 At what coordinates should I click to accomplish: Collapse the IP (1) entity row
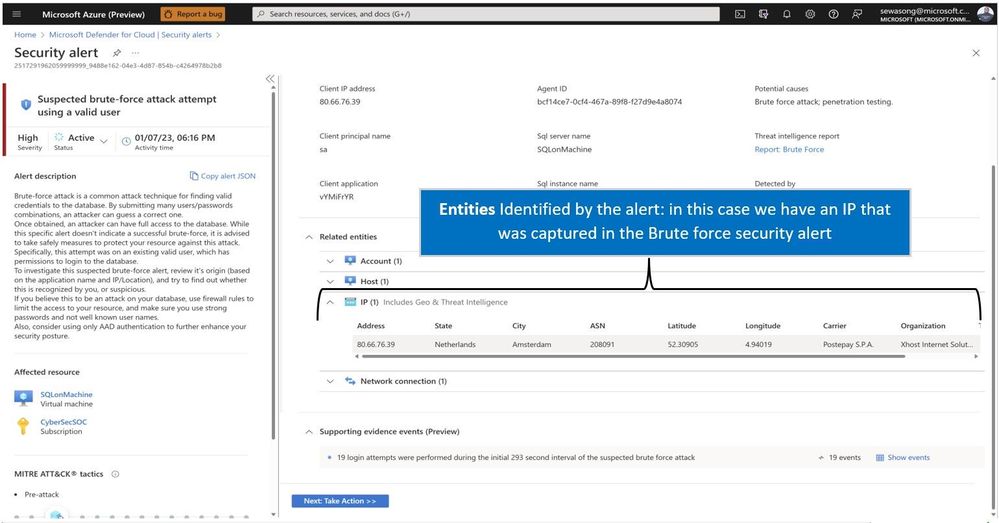pos(330,302)
